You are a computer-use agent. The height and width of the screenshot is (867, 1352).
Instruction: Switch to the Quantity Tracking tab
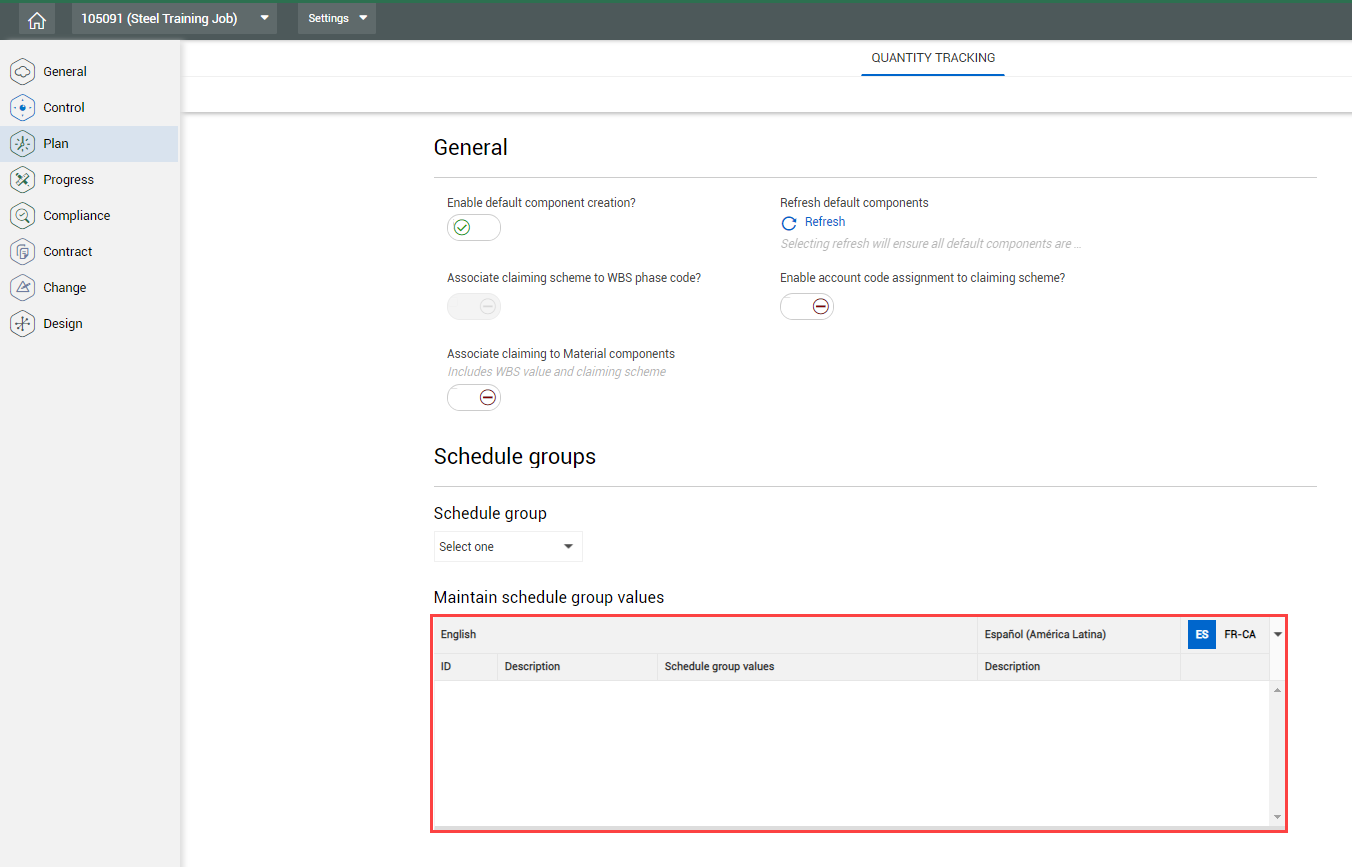point(933,58)
